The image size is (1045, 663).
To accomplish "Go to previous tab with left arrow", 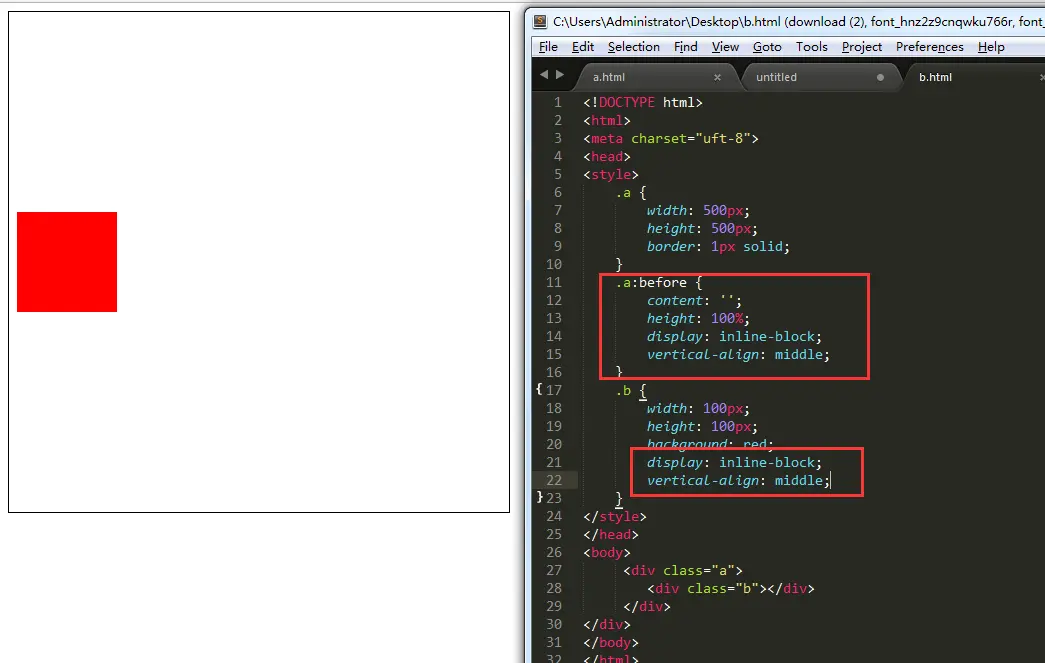I will (x=544, y=75).
